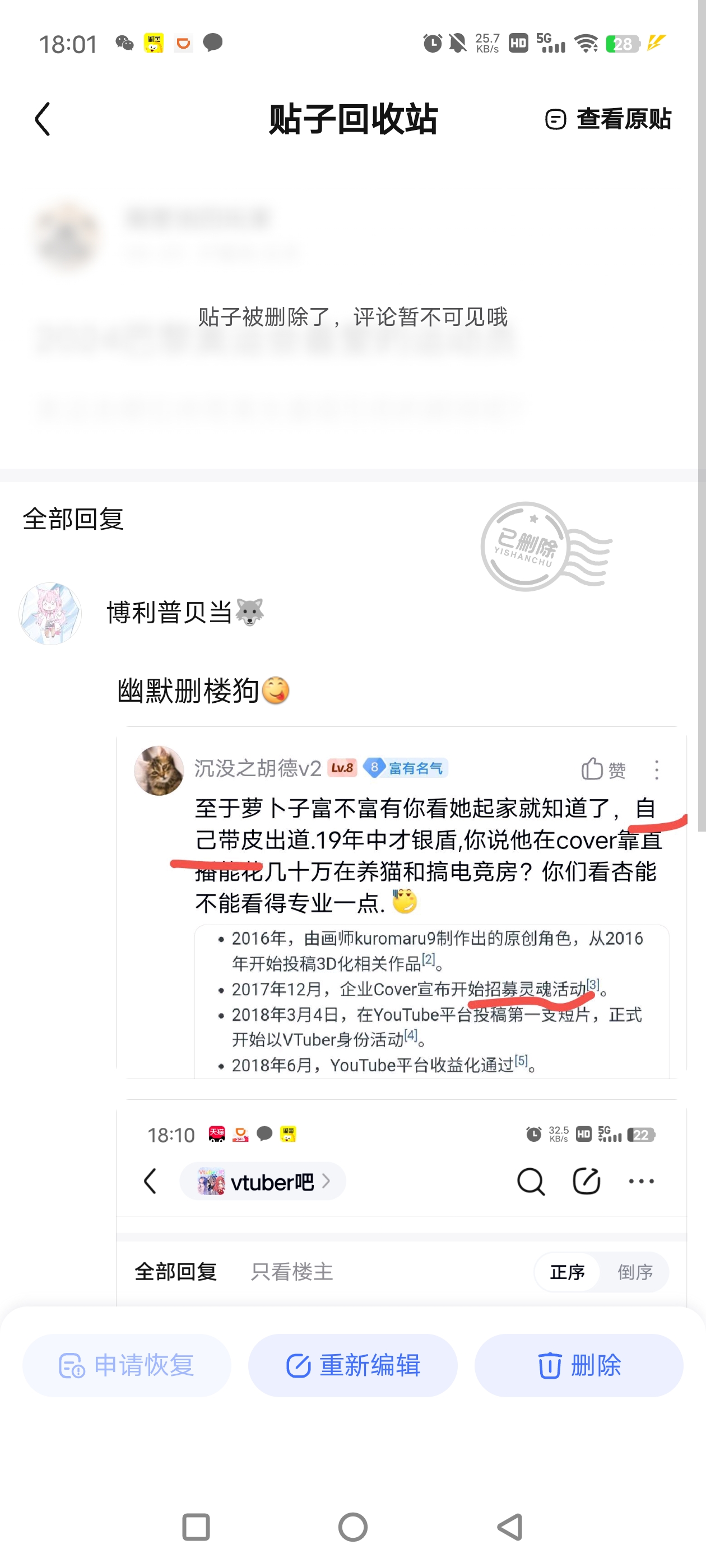
Task: Tap the page scrollbar on right edge
Action: tap(702, 416)
